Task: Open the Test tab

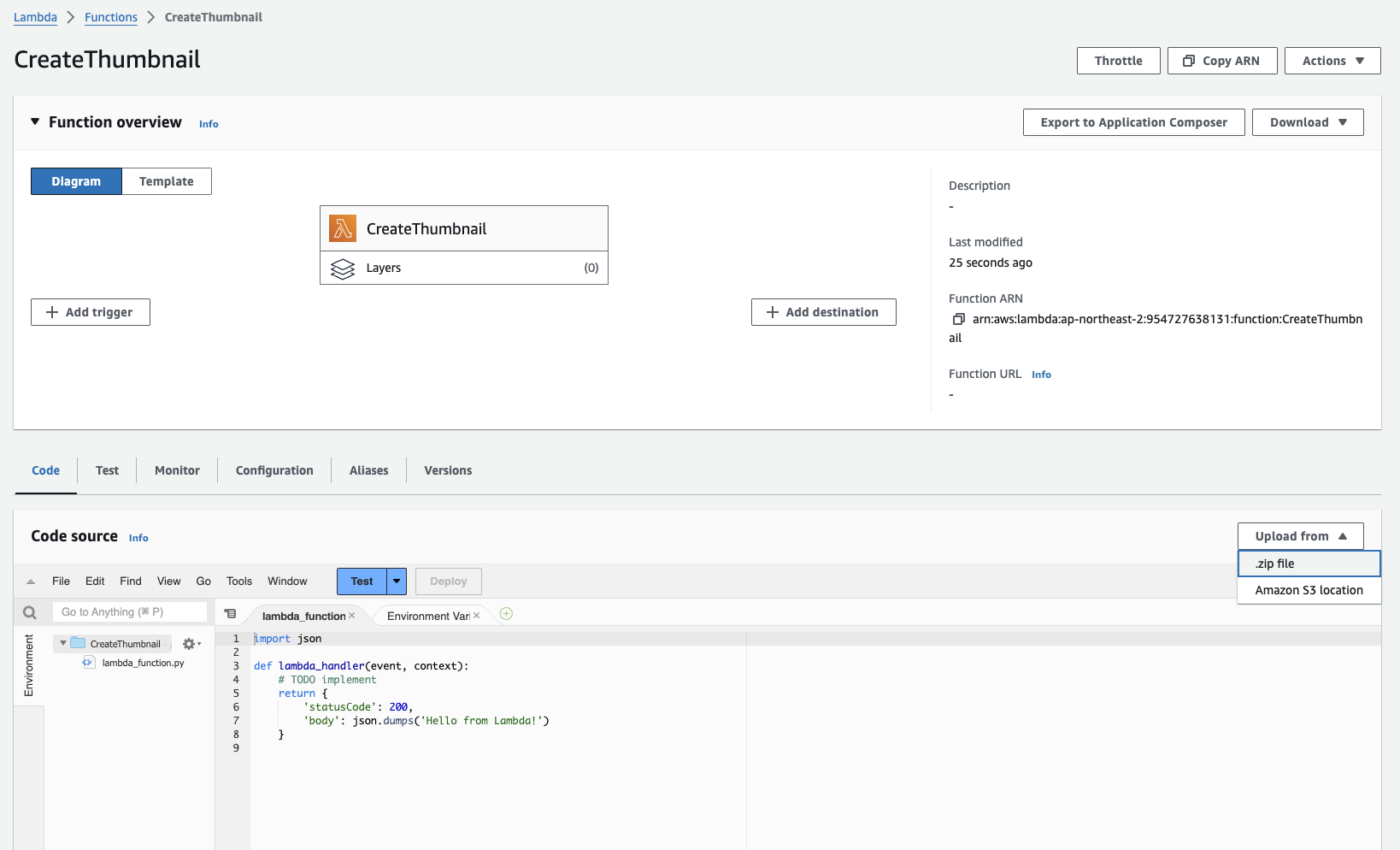Action: pyautogui.click(x=107, y=470)
